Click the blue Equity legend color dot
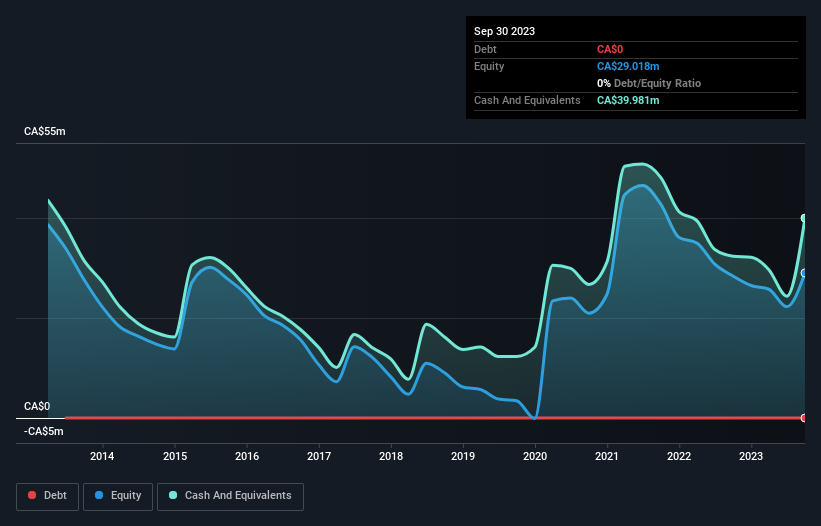 point(99,495)
